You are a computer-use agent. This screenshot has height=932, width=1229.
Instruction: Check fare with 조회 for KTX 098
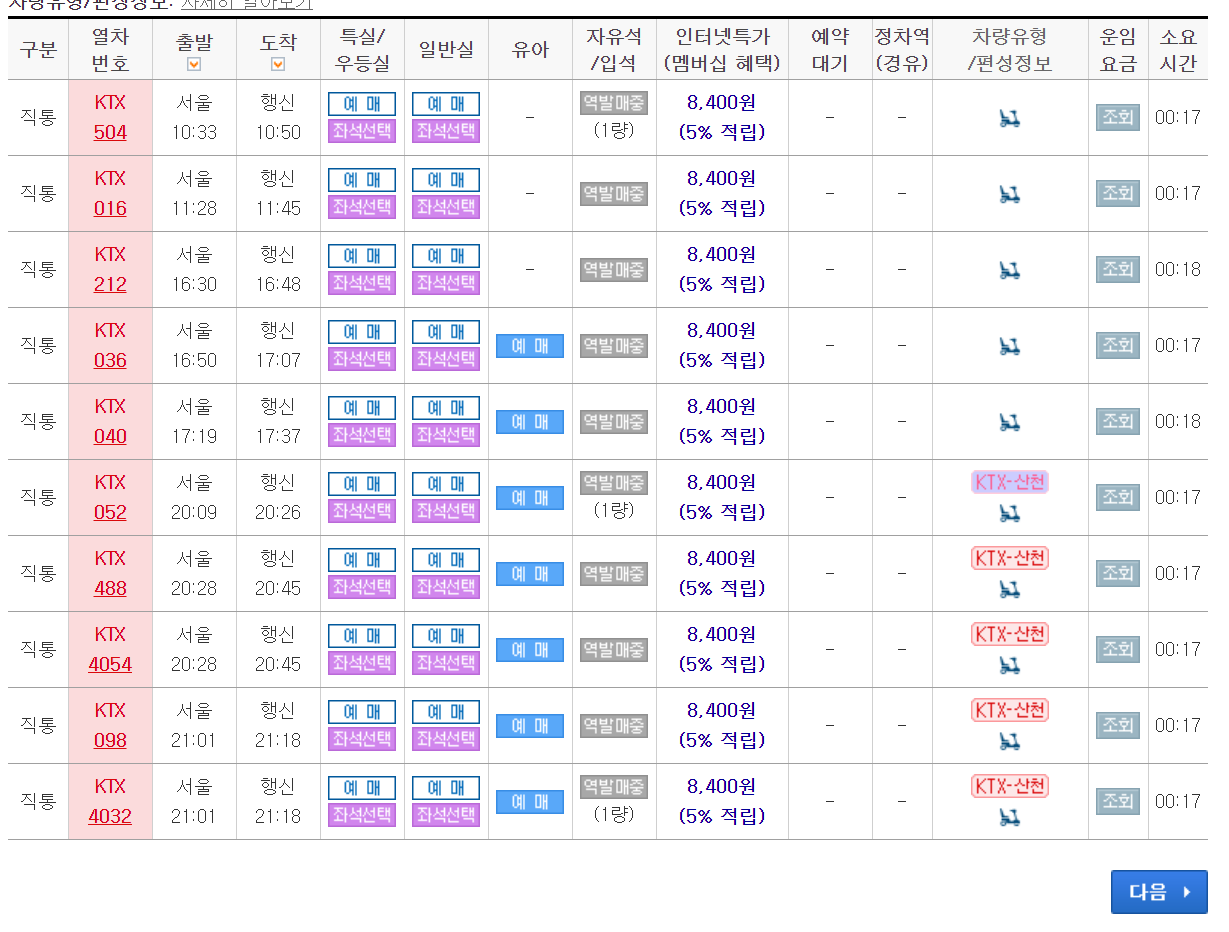(1118, 725)
